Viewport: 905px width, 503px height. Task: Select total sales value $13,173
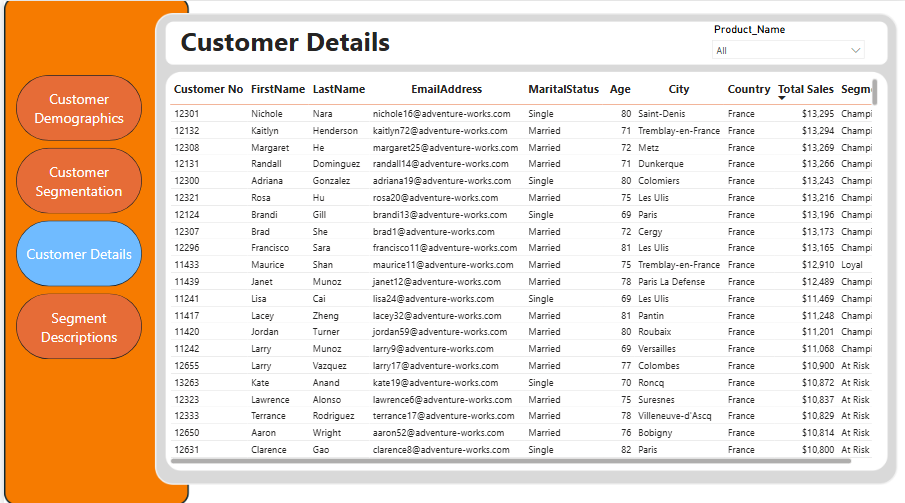coord(818,232)
